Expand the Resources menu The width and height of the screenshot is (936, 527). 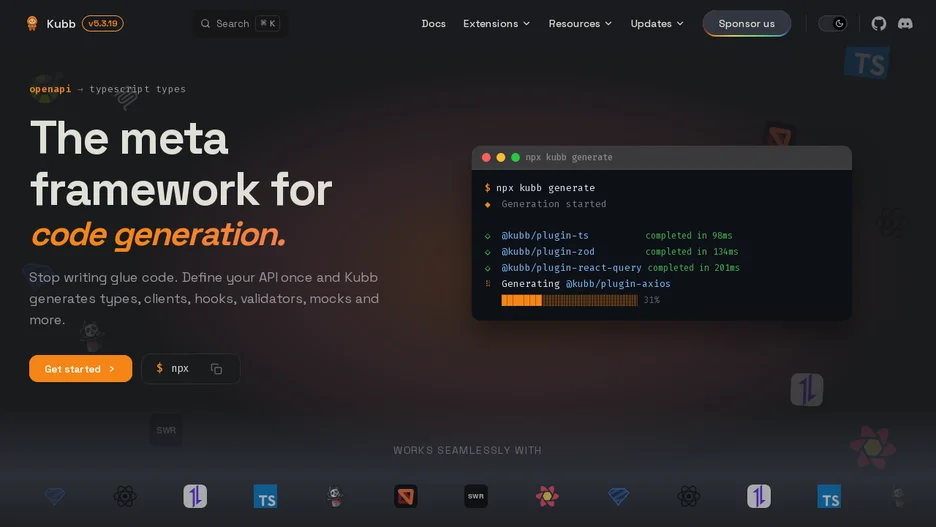(580, 23)
